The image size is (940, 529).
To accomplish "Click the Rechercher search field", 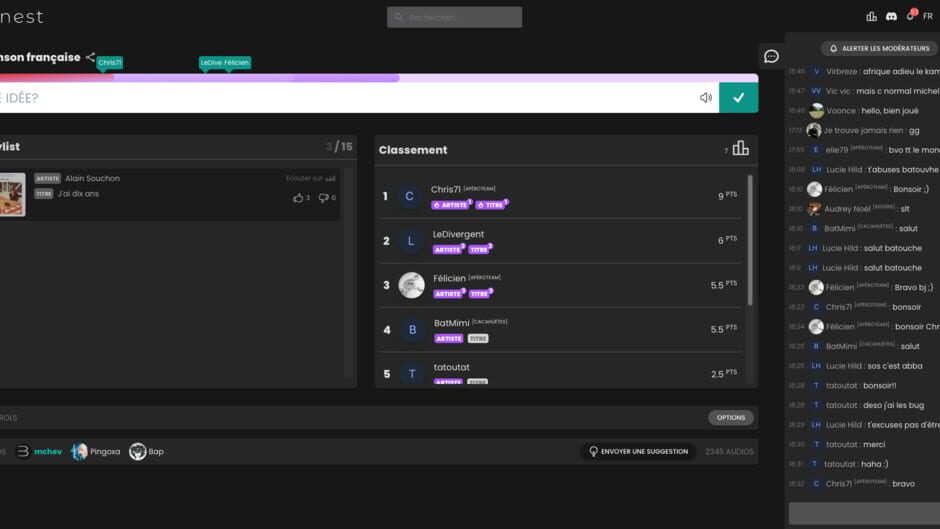I will [454, 17].
